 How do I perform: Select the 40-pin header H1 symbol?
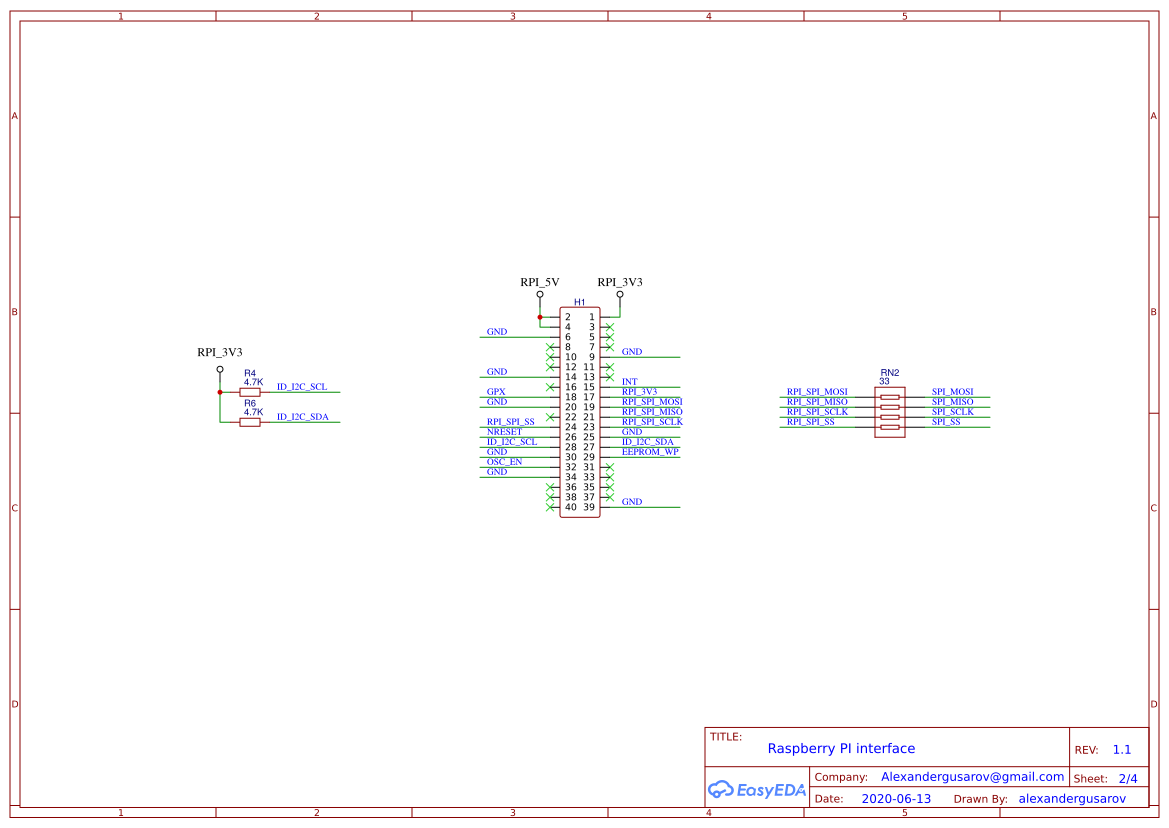(x=580, y=410)
